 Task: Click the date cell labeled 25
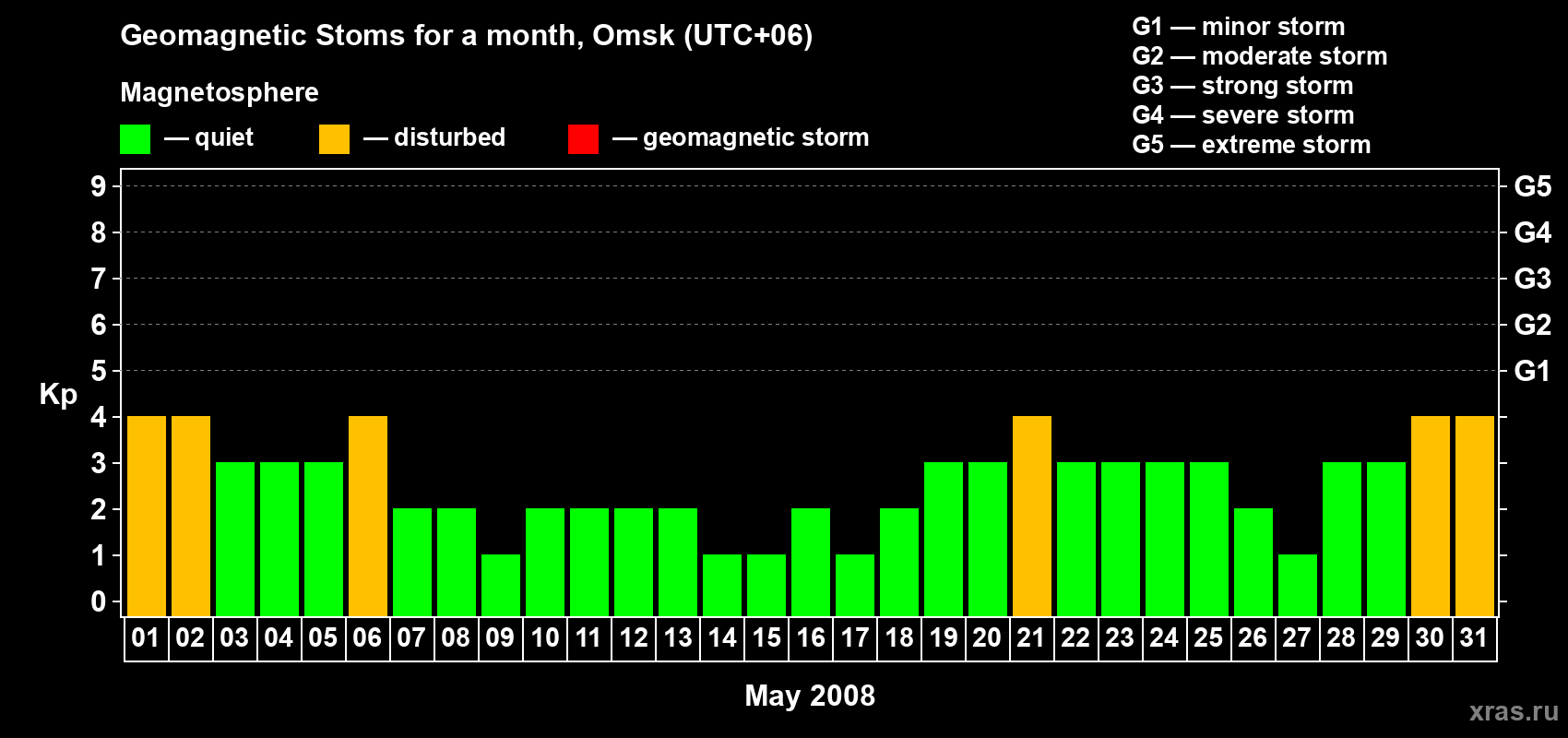click(1209, 638)
